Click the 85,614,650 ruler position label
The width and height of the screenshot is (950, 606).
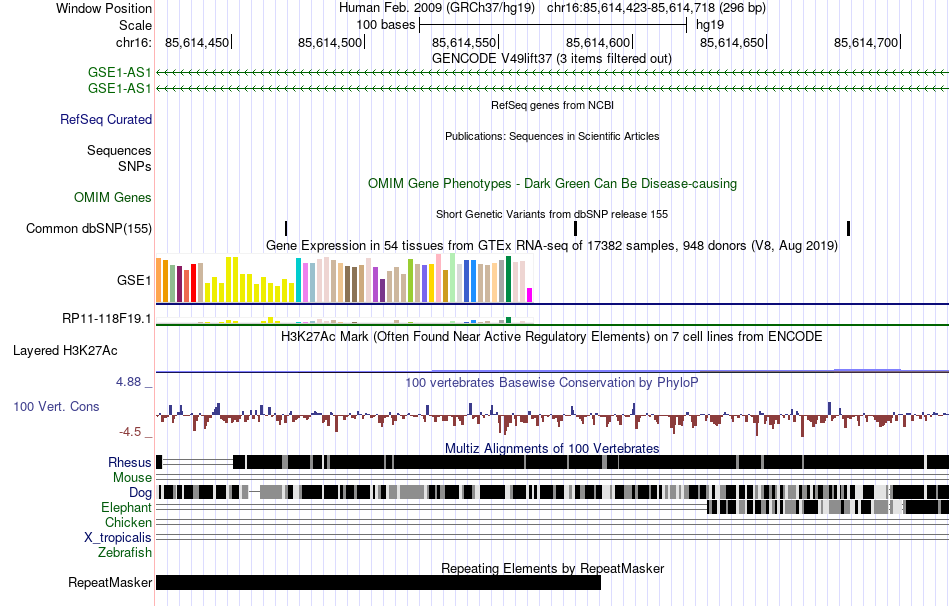(x=732, y=42)
